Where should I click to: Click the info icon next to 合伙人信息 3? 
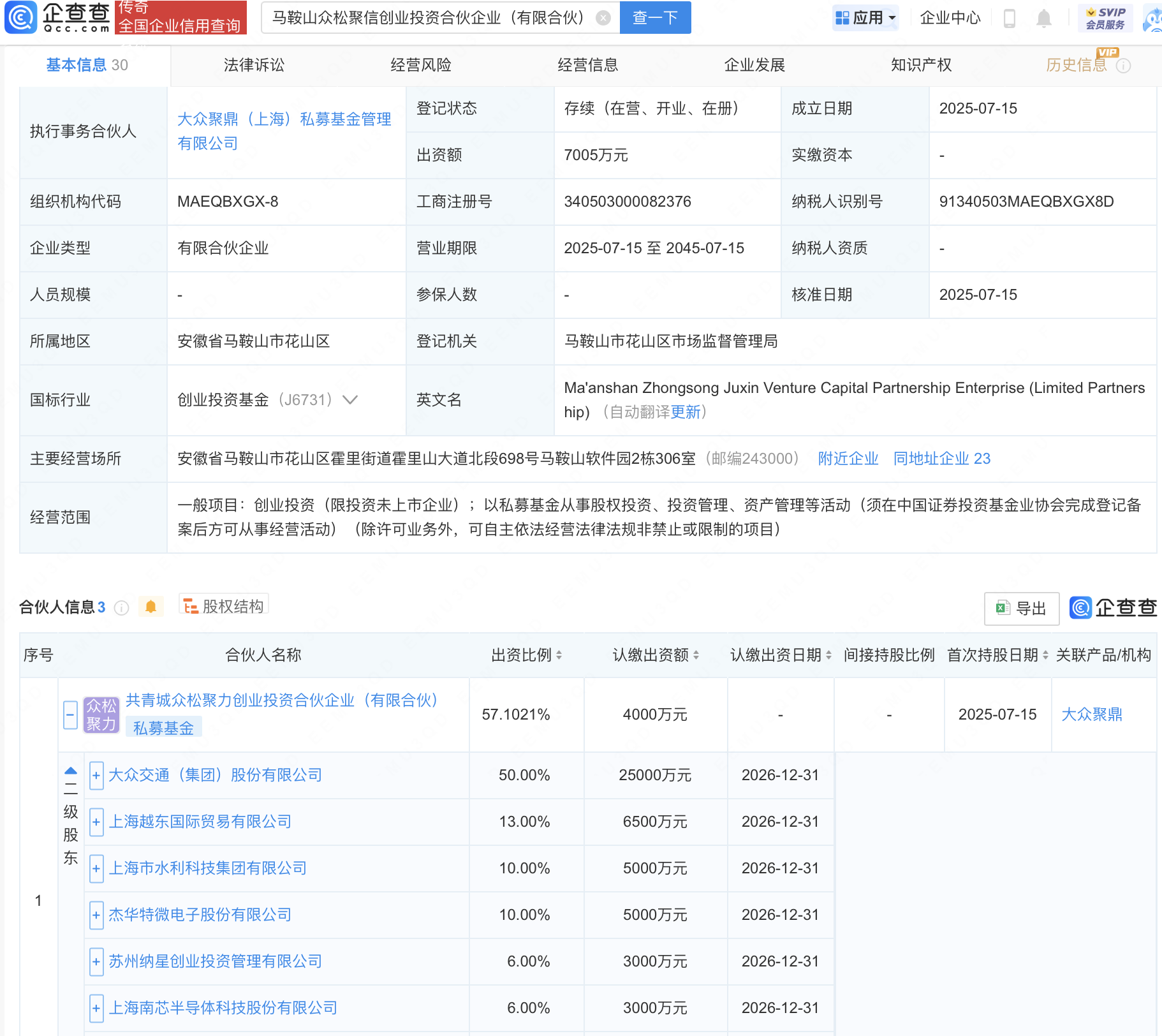coord(121,608)
